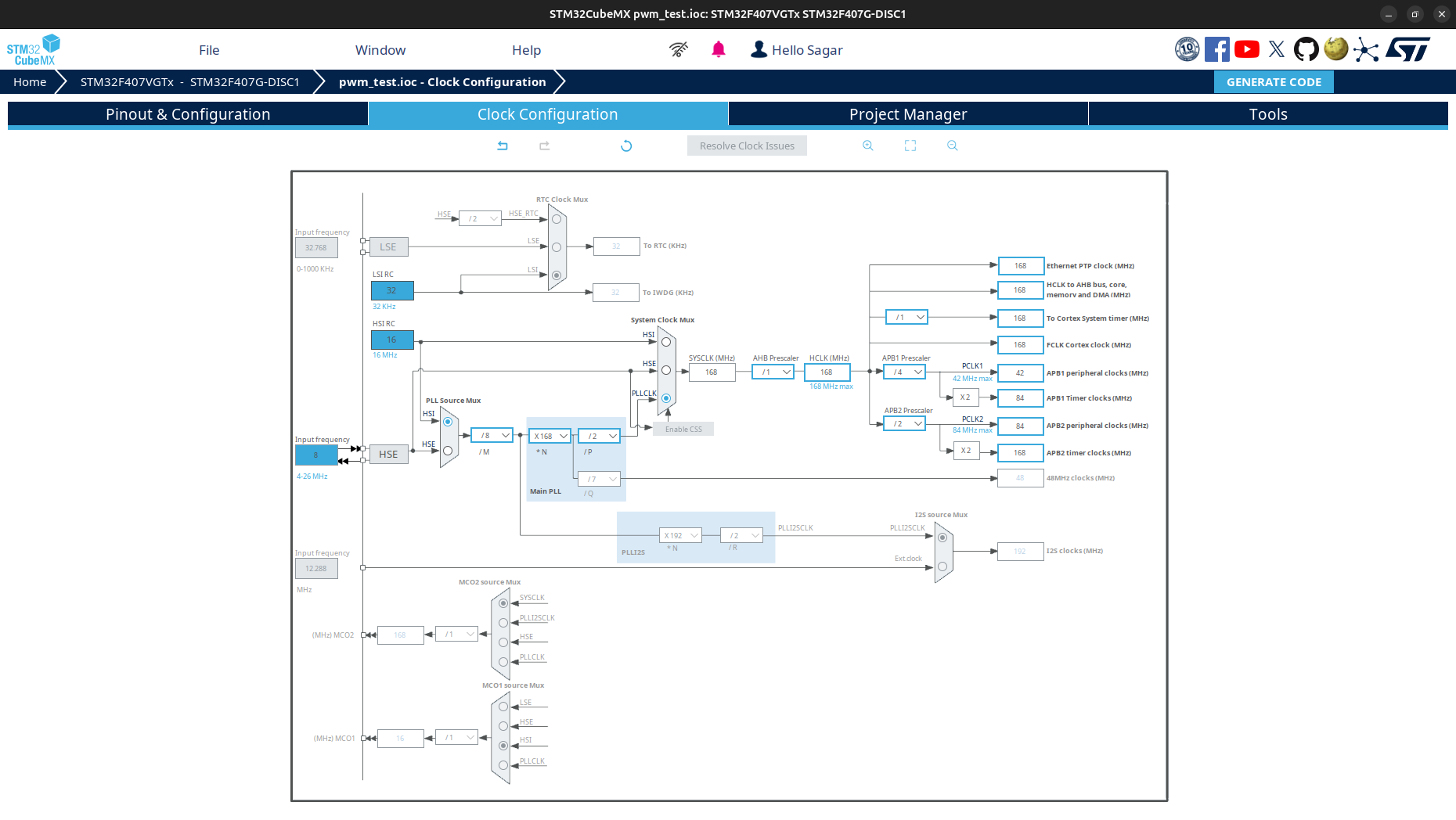Screen dimensions: 1456x820
Task: Click Resolve Clock Issues button
Action: click(x=747, y=146)
